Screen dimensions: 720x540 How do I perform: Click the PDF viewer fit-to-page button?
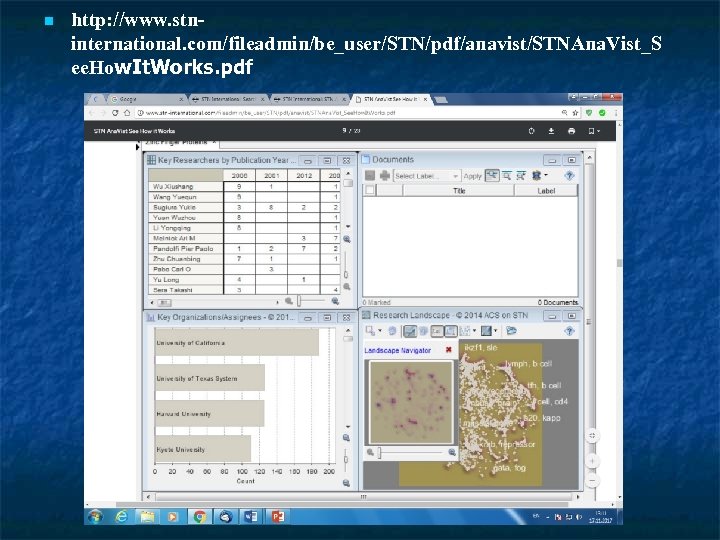[592, 435]
